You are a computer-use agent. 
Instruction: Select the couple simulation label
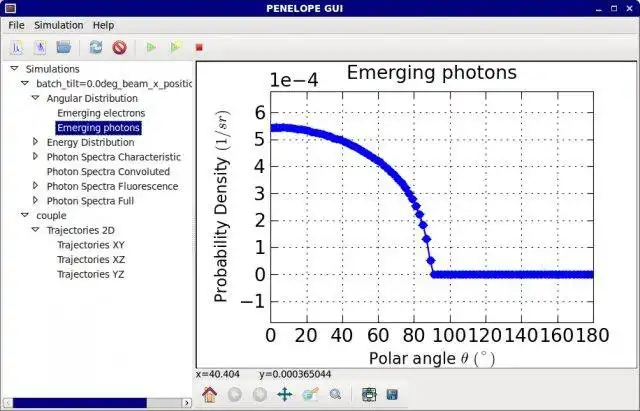pos(51,215)
